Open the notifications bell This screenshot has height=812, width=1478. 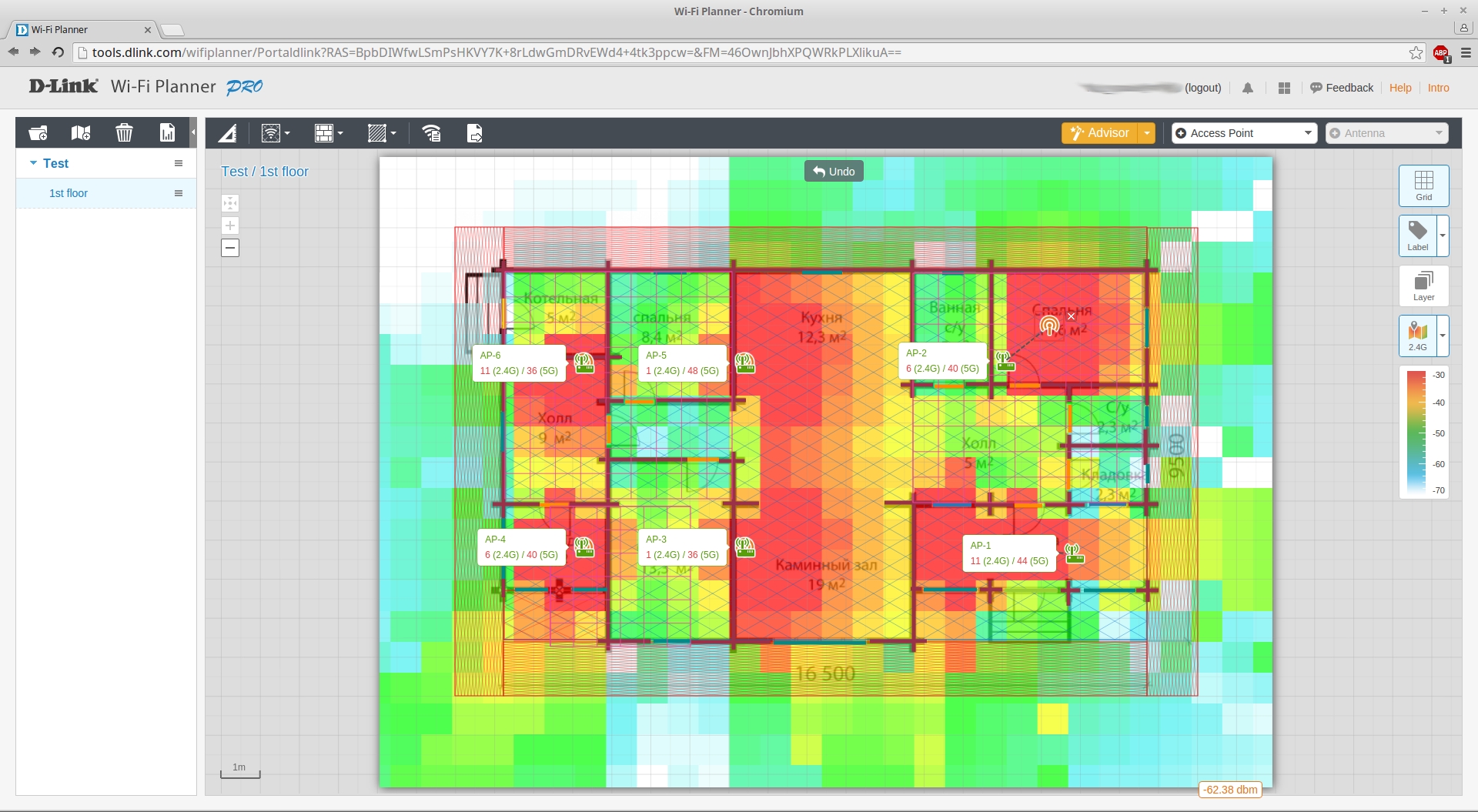[1248, 89]
